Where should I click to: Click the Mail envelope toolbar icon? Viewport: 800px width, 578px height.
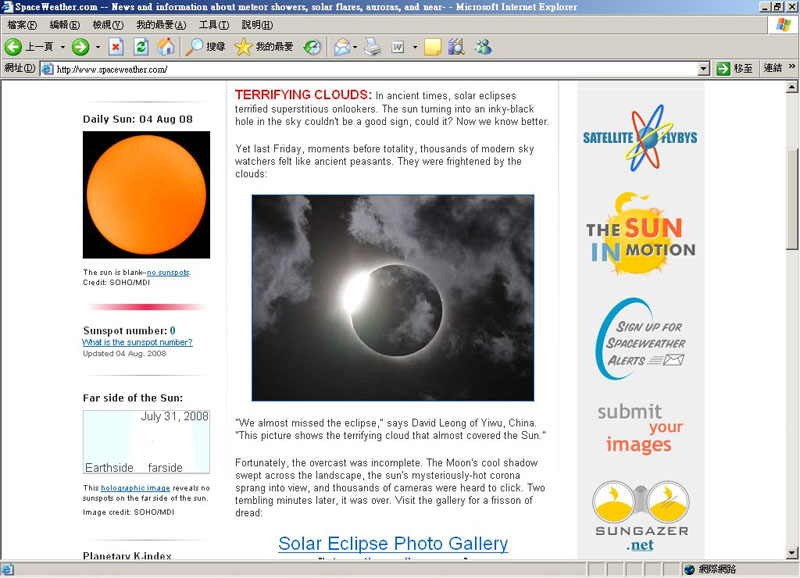pyautogui.click(x=341, y=47)
